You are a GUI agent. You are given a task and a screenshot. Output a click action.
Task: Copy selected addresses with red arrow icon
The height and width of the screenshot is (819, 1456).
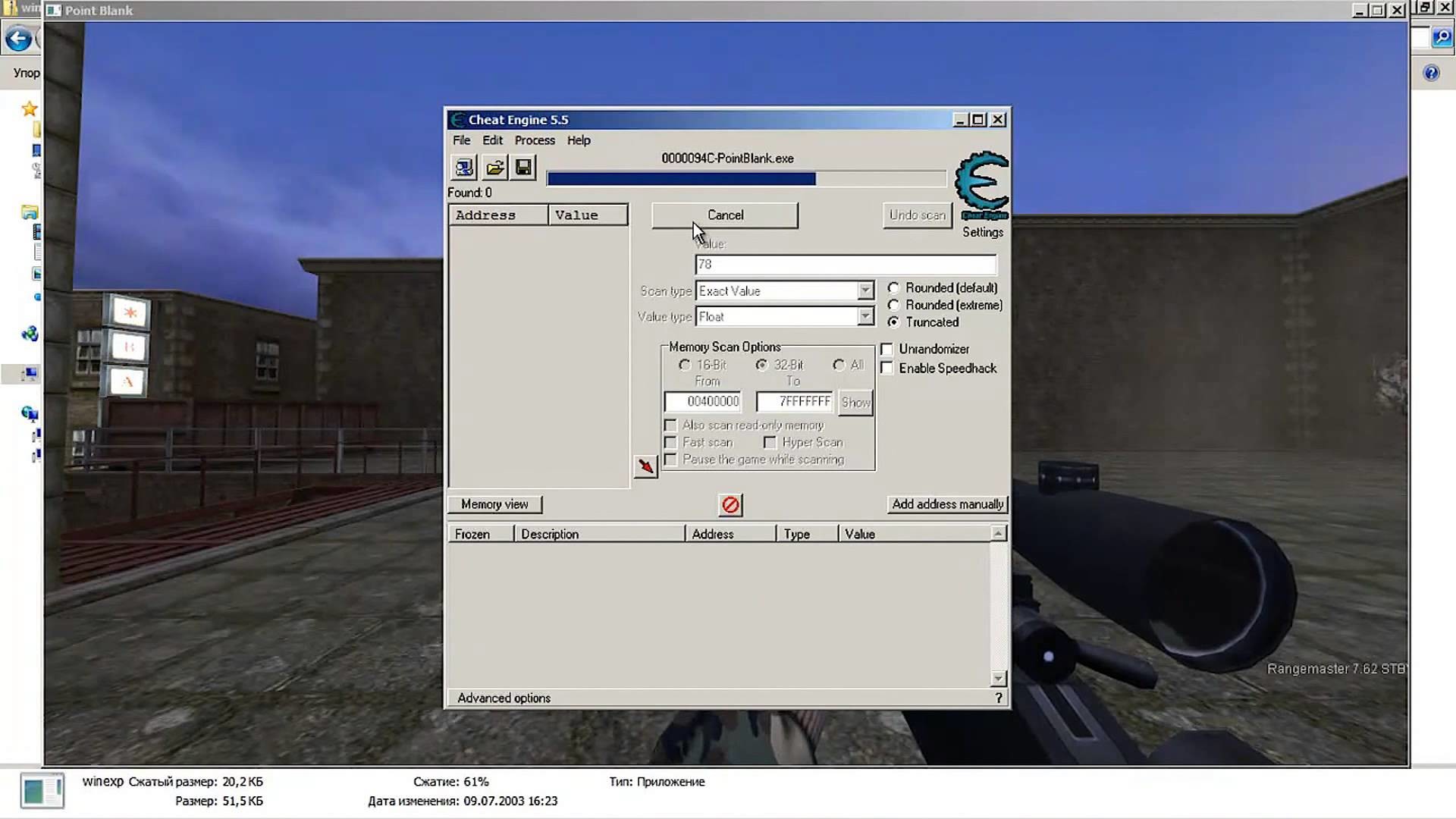tap(645, 466)
